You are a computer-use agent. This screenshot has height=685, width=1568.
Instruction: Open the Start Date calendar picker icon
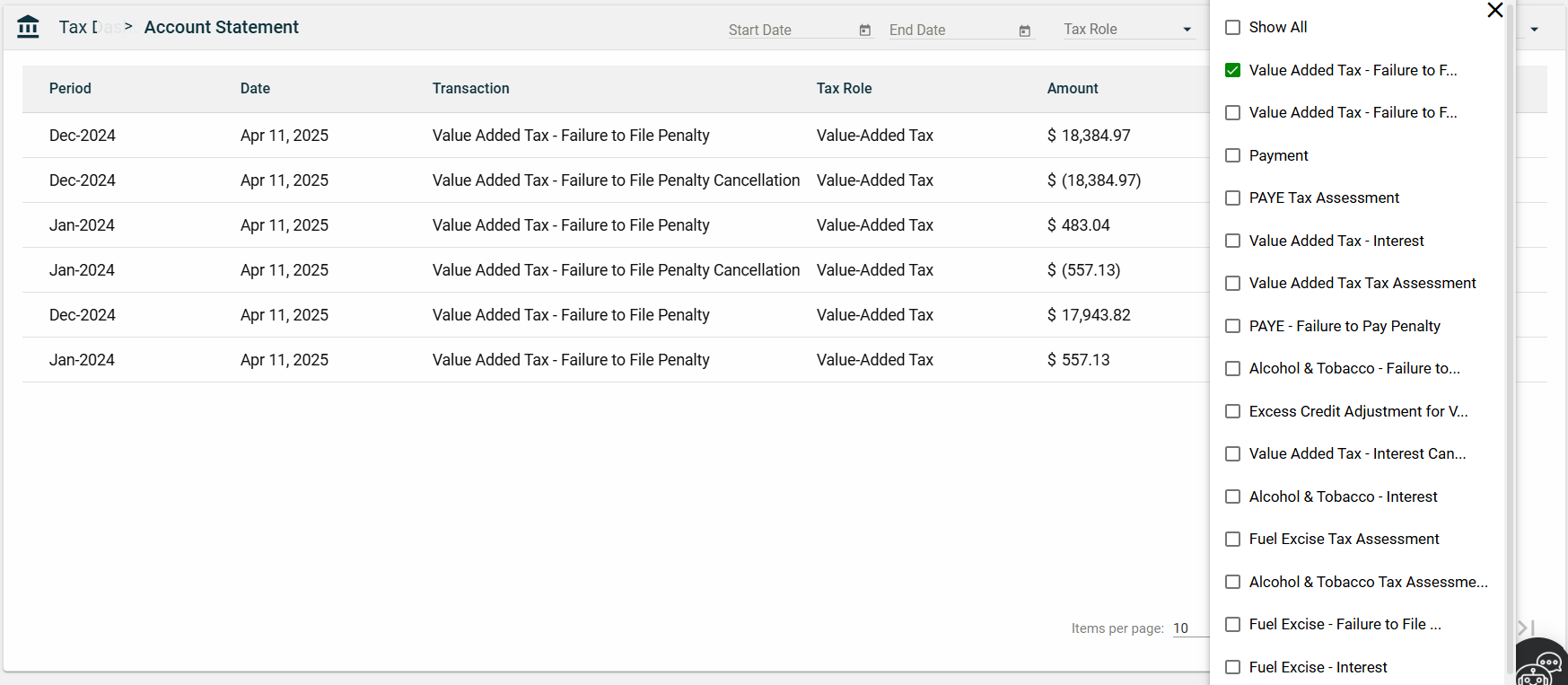(x=864, y=31)
